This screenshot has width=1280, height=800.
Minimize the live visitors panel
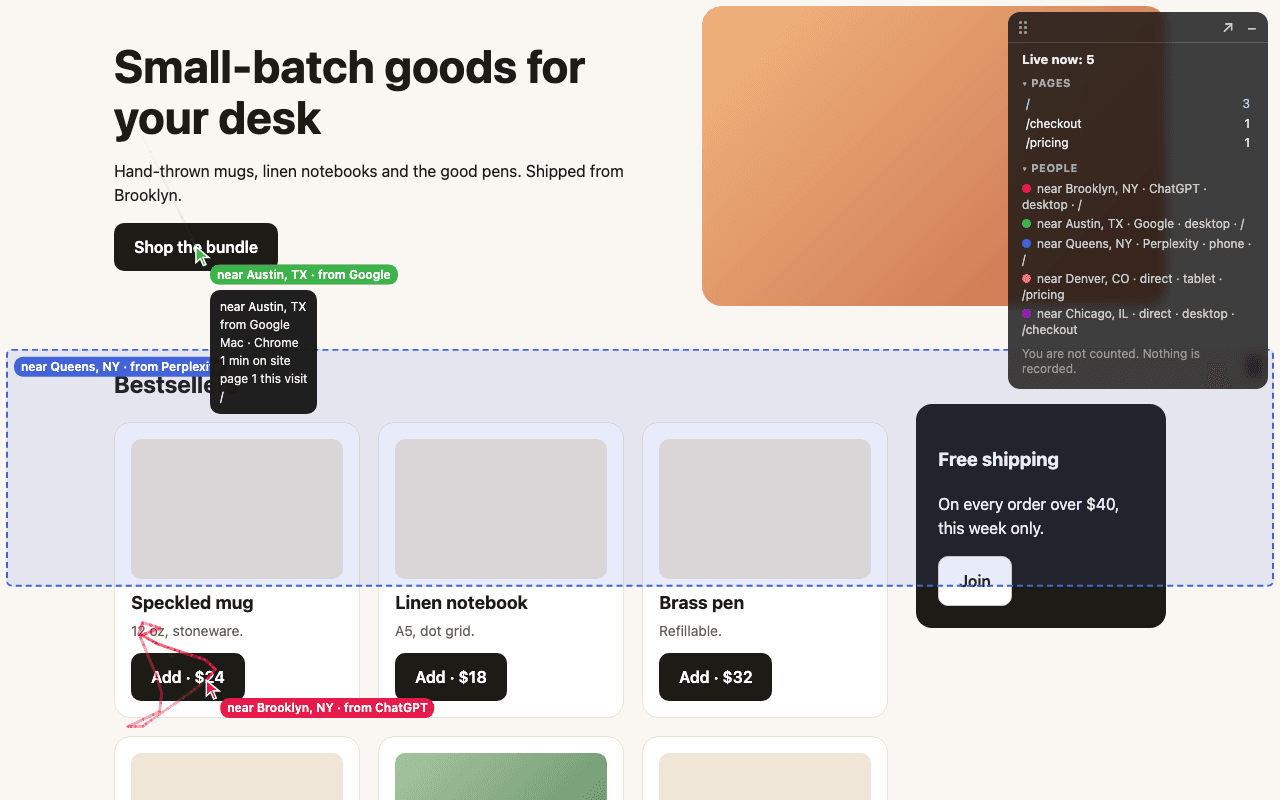(1252, 28)
